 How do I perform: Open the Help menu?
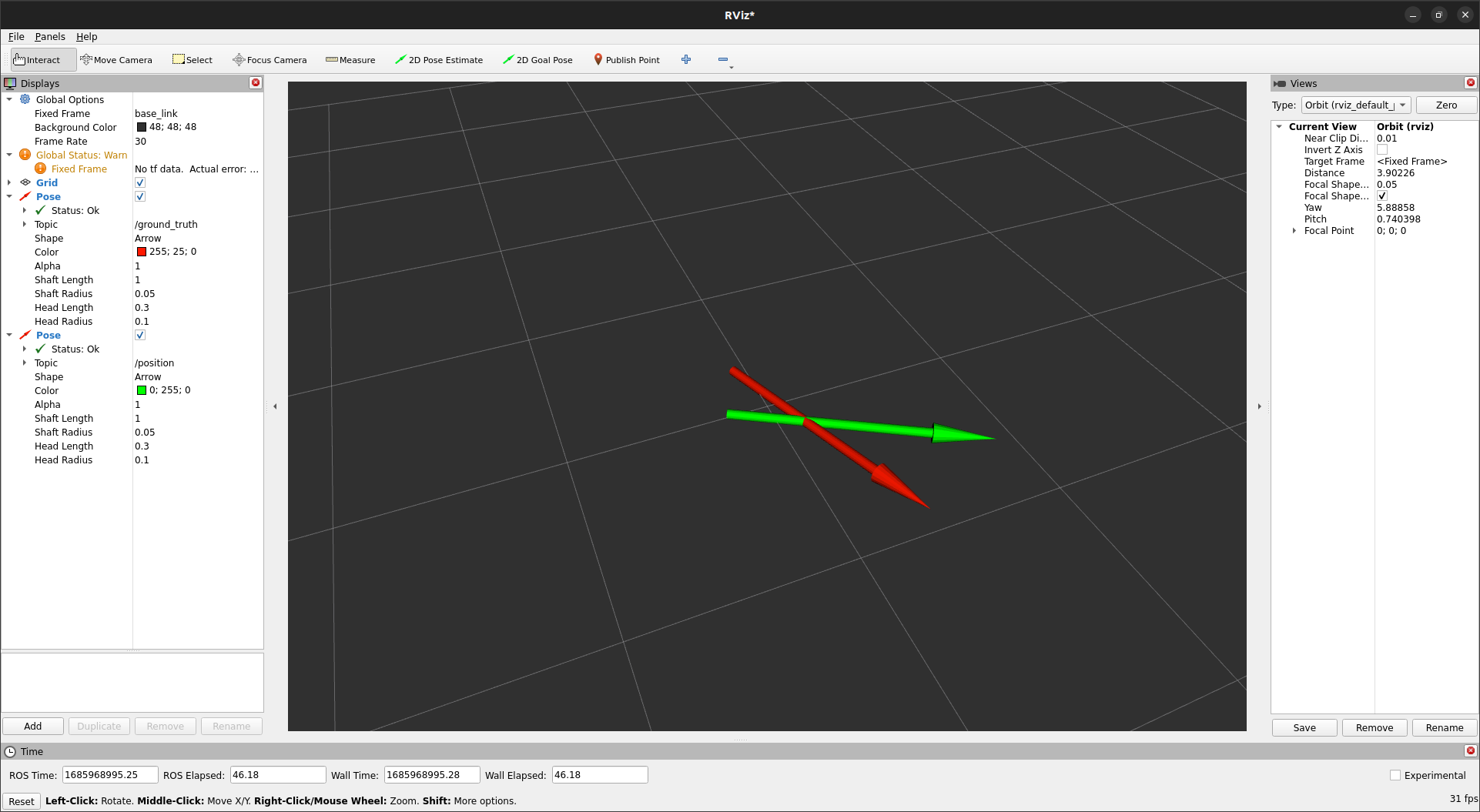(x=86, y=36)
